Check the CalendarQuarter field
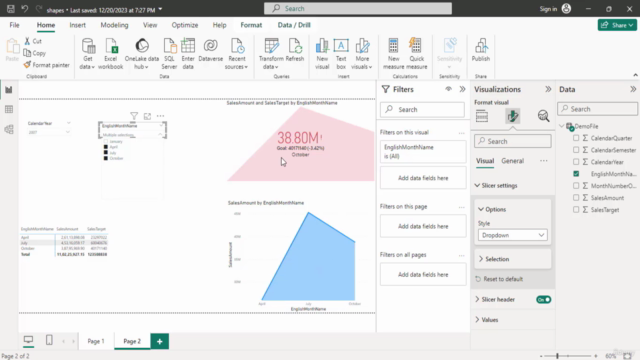 tap(576, 138)
